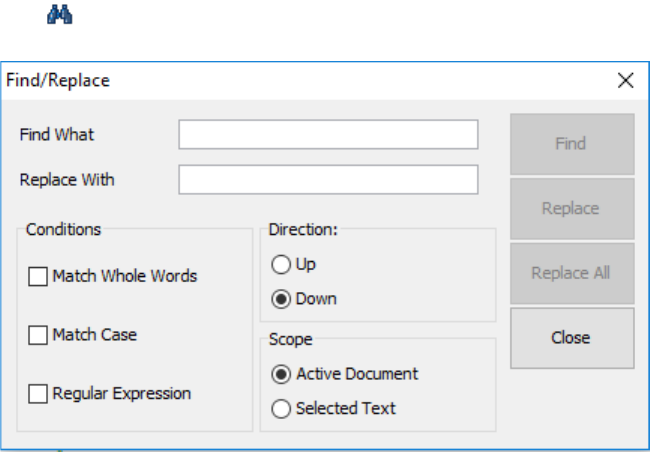This screenshot has width=650, height=452.
Task: Enable the Match Case checkbox
Action: point(38,335)
